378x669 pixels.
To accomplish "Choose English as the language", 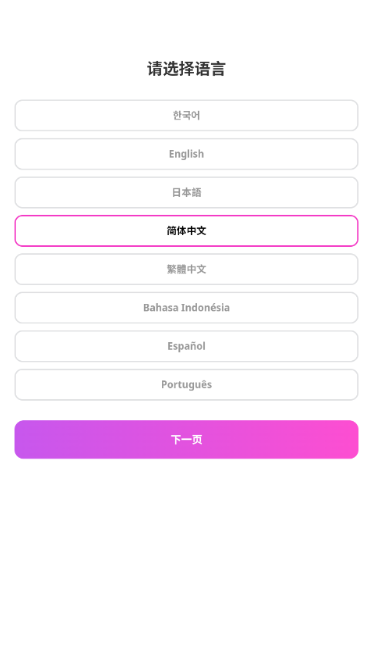I will (186, 154).
